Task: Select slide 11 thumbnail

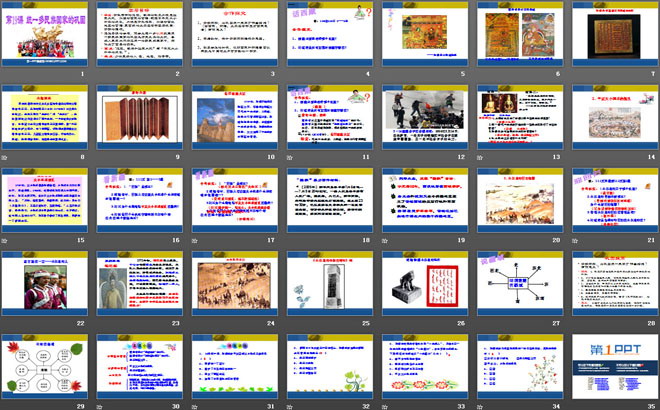Action: pyautogui.click(x=330, y=117)
